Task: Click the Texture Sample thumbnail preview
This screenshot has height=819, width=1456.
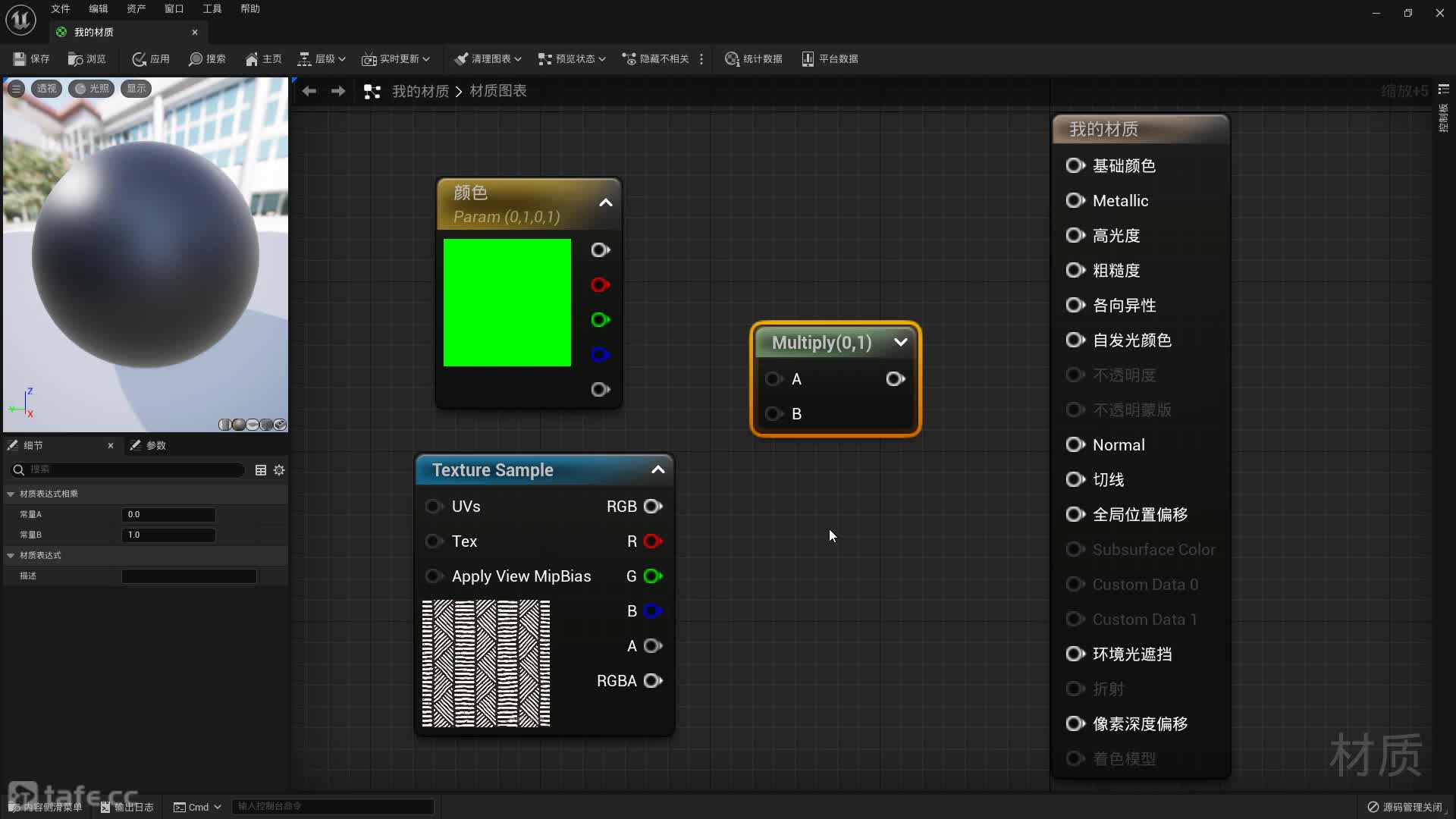Action: (487, 663)
